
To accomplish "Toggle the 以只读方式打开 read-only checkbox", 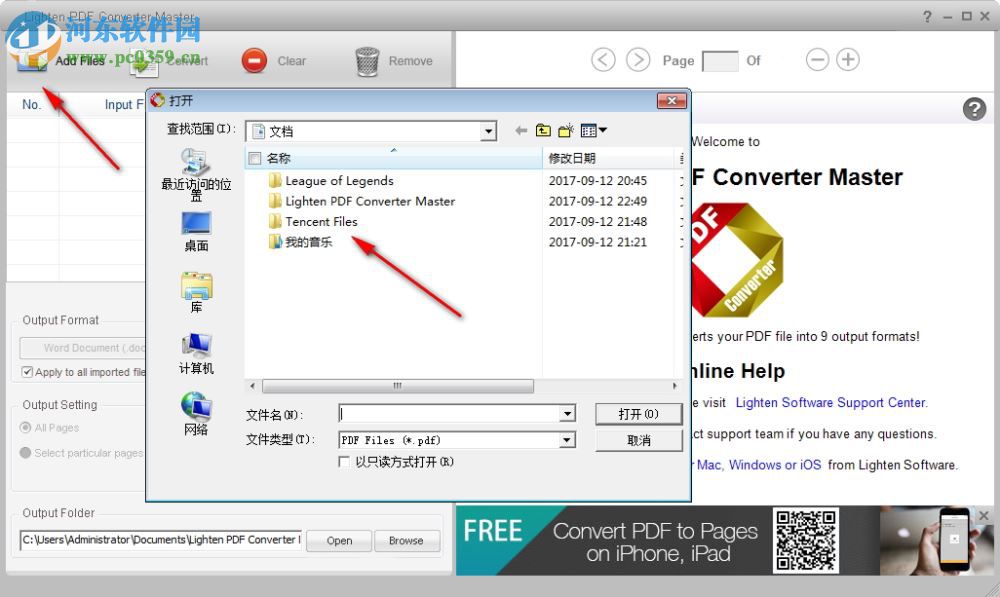I will point(345,463).
